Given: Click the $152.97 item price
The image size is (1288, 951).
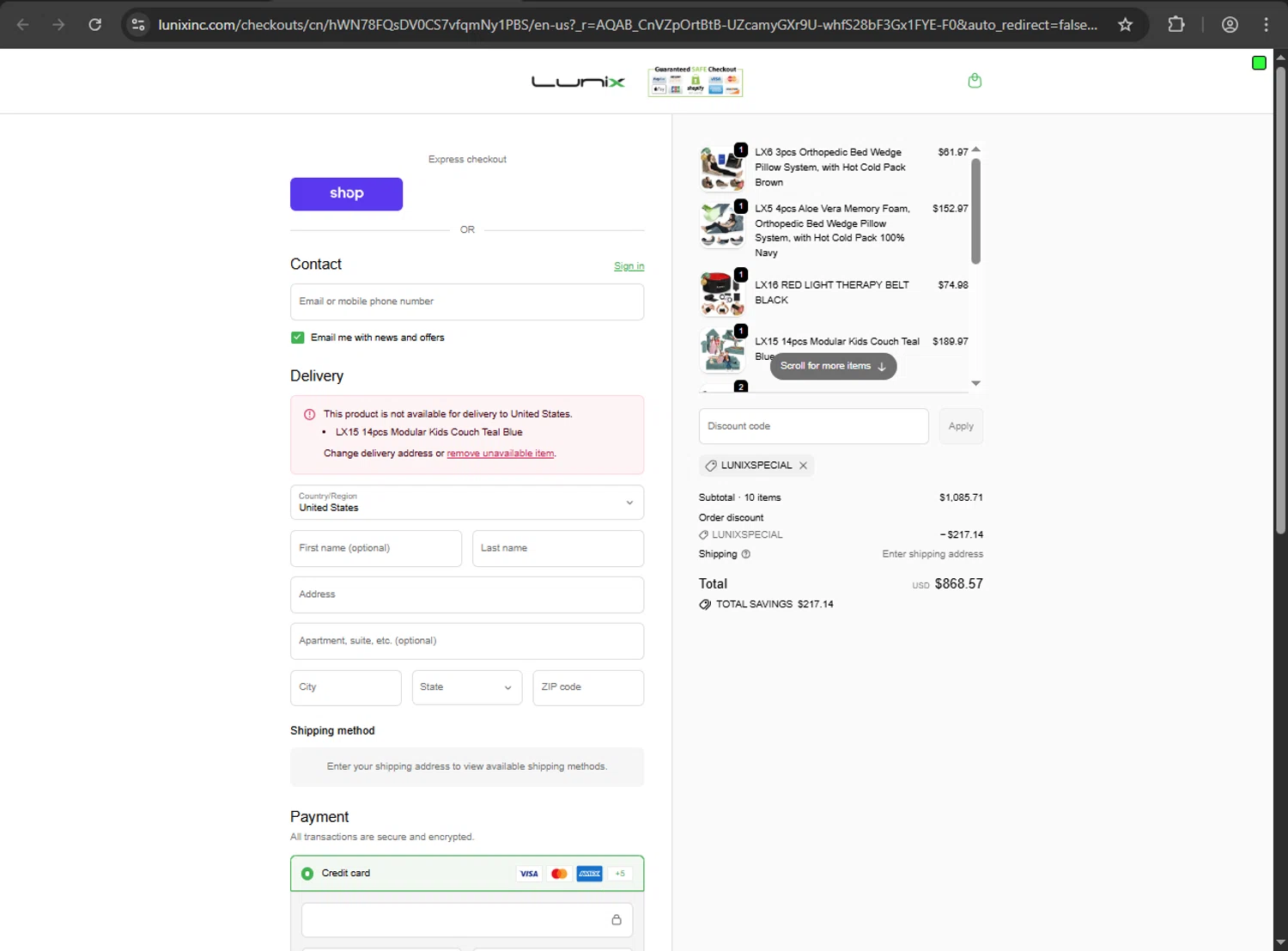Looking at the screenshot, I should 950,209.
